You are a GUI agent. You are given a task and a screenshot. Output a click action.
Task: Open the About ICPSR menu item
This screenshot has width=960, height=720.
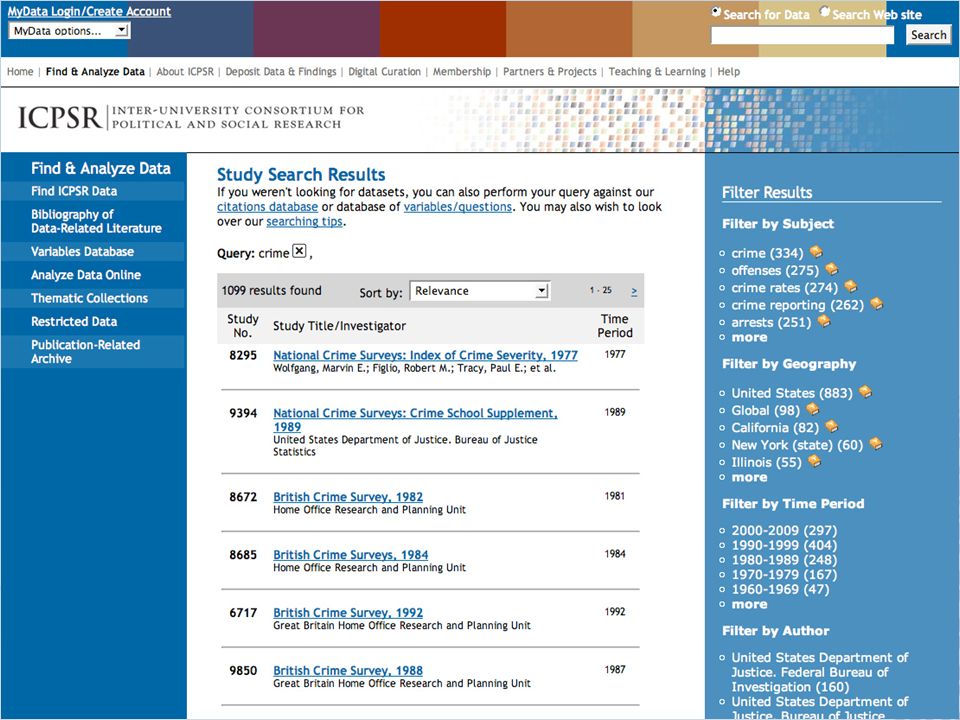185,72
